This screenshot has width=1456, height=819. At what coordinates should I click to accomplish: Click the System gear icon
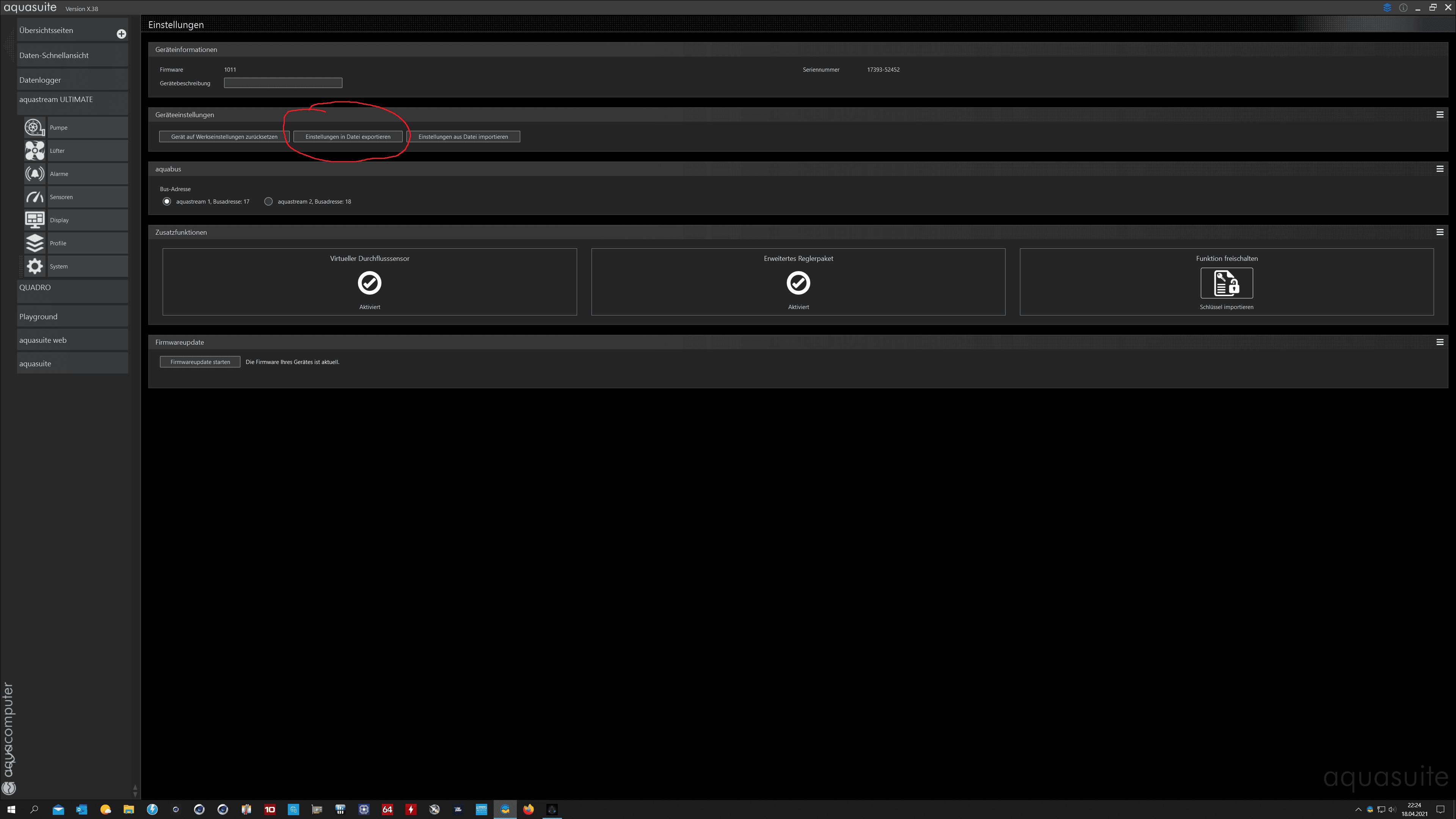[35, 266]
